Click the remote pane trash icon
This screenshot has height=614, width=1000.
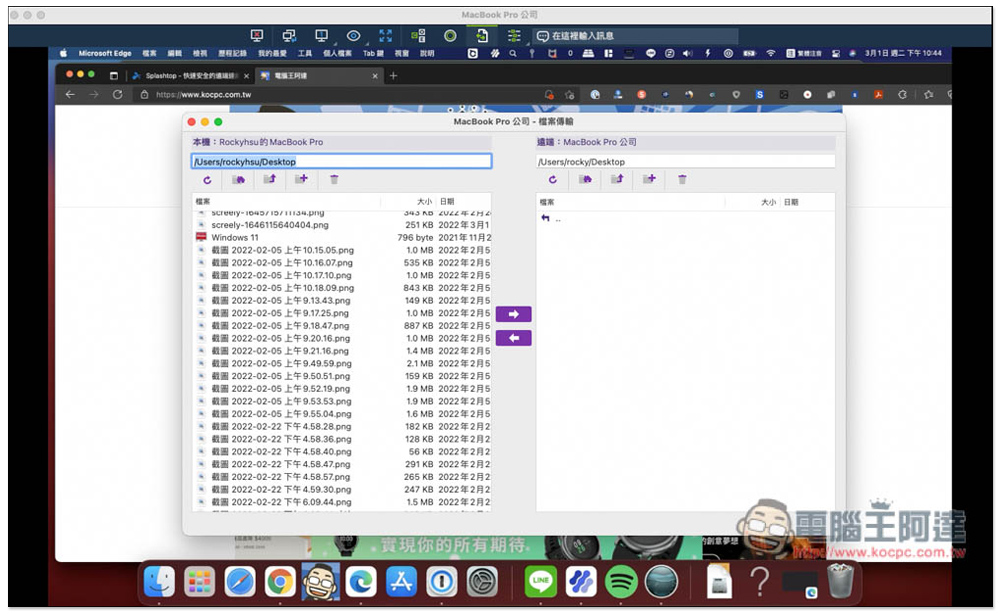click(x=682, y=180)
